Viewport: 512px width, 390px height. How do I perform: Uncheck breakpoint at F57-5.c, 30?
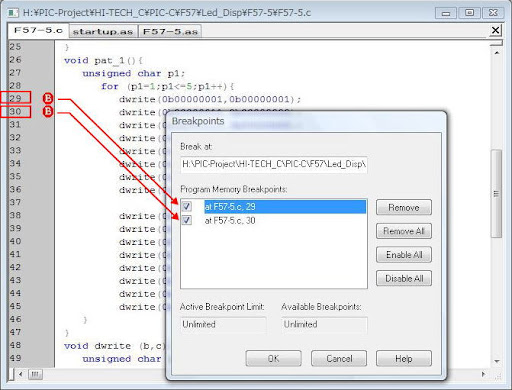(x=187, y=220)
